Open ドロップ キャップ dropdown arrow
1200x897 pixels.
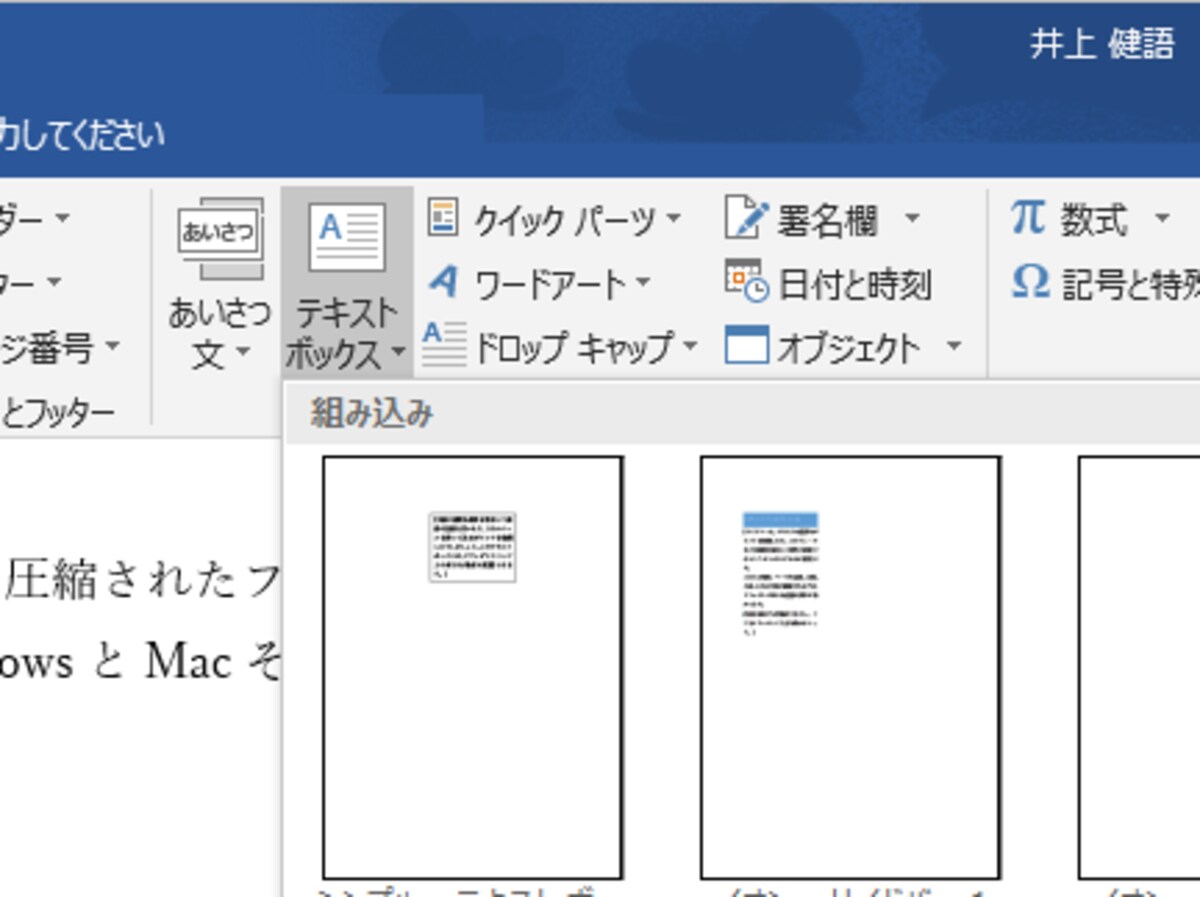(689, 347)
